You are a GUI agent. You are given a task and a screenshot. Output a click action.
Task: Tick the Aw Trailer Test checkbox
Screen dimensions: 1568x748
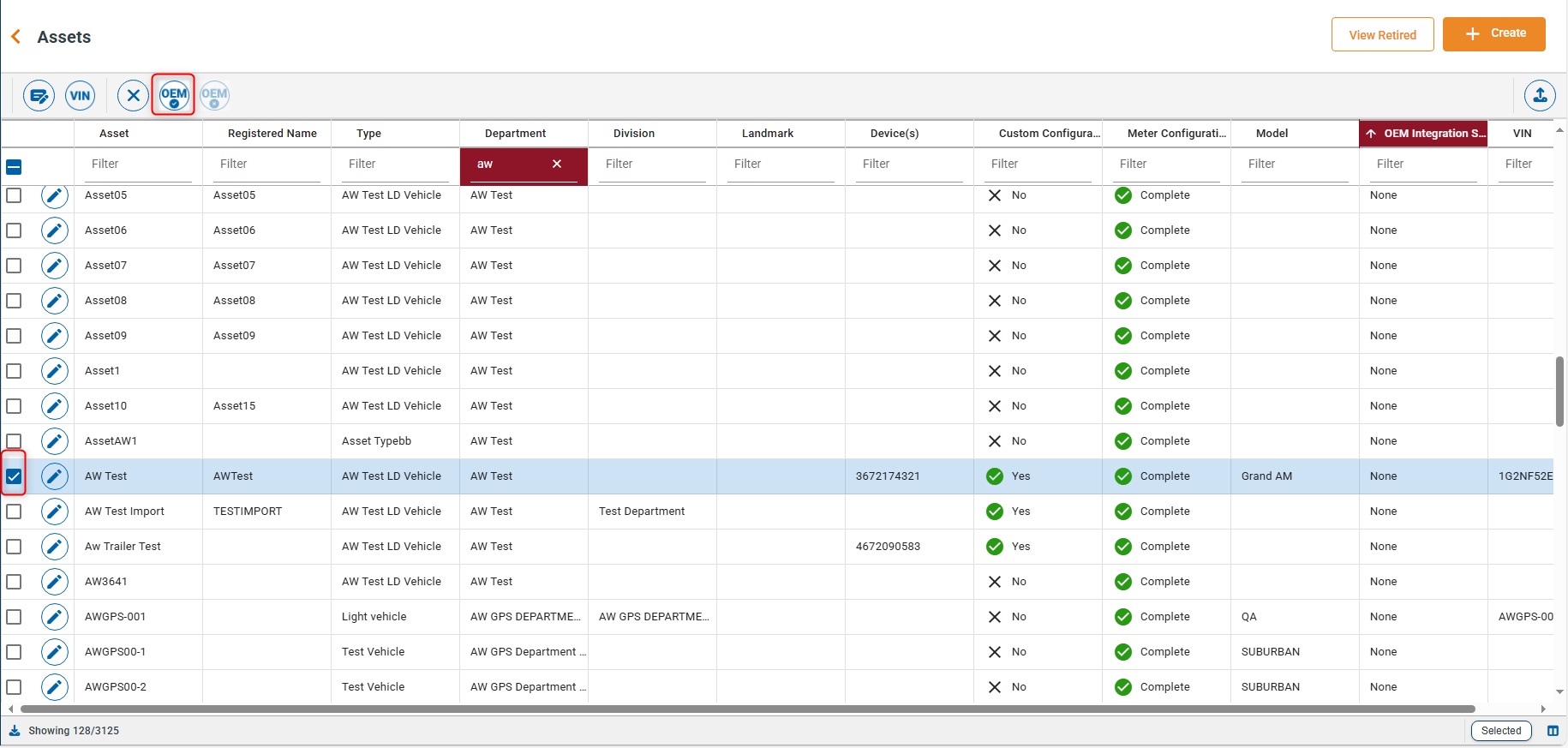(14, 547)
